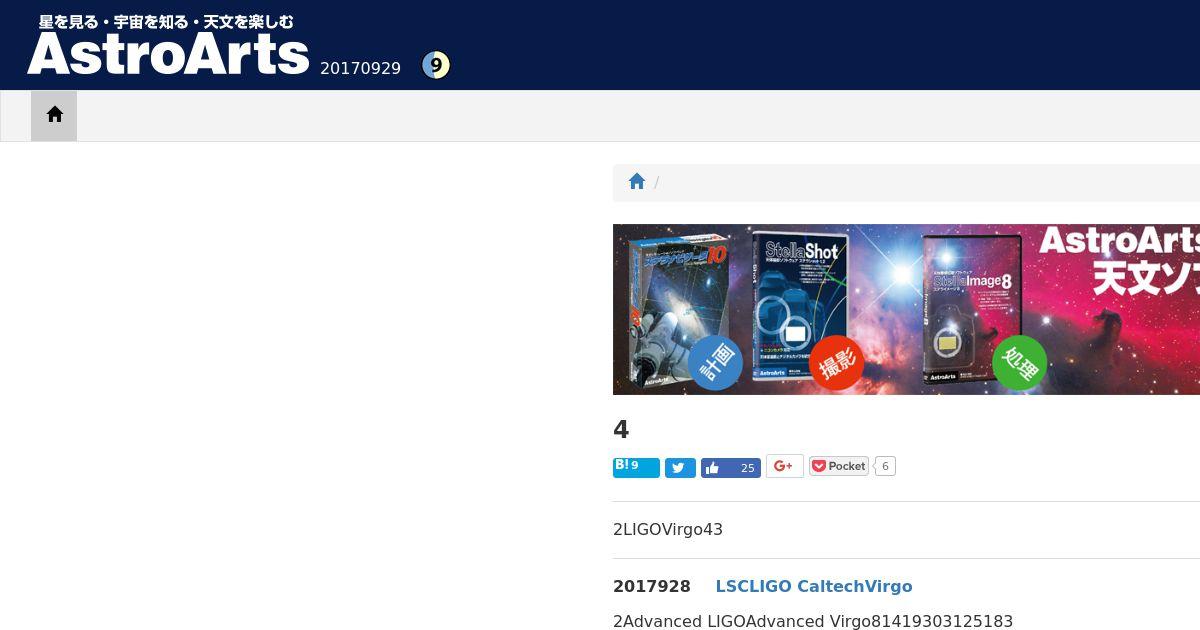Save the article to Pocket
The width and height of the screenshot is (1200, 630).
pyautogui.click(x=839, y=466)
